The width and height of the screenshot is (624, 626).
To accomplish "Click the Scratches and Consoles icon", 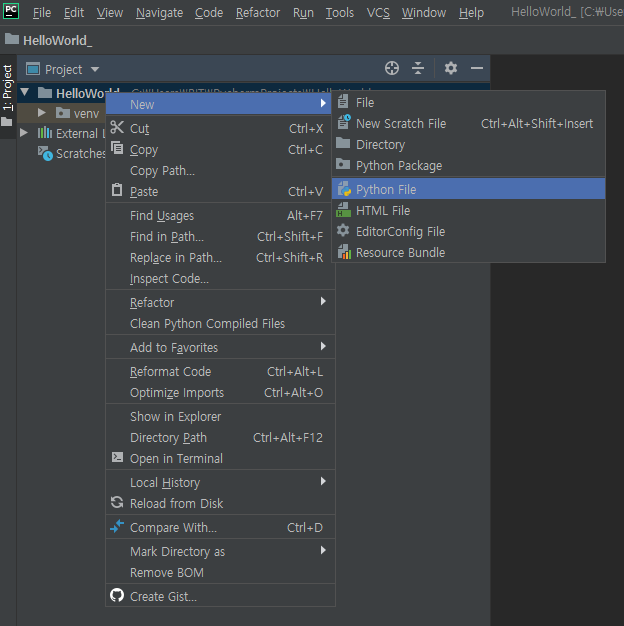I will tap(45, 153).
